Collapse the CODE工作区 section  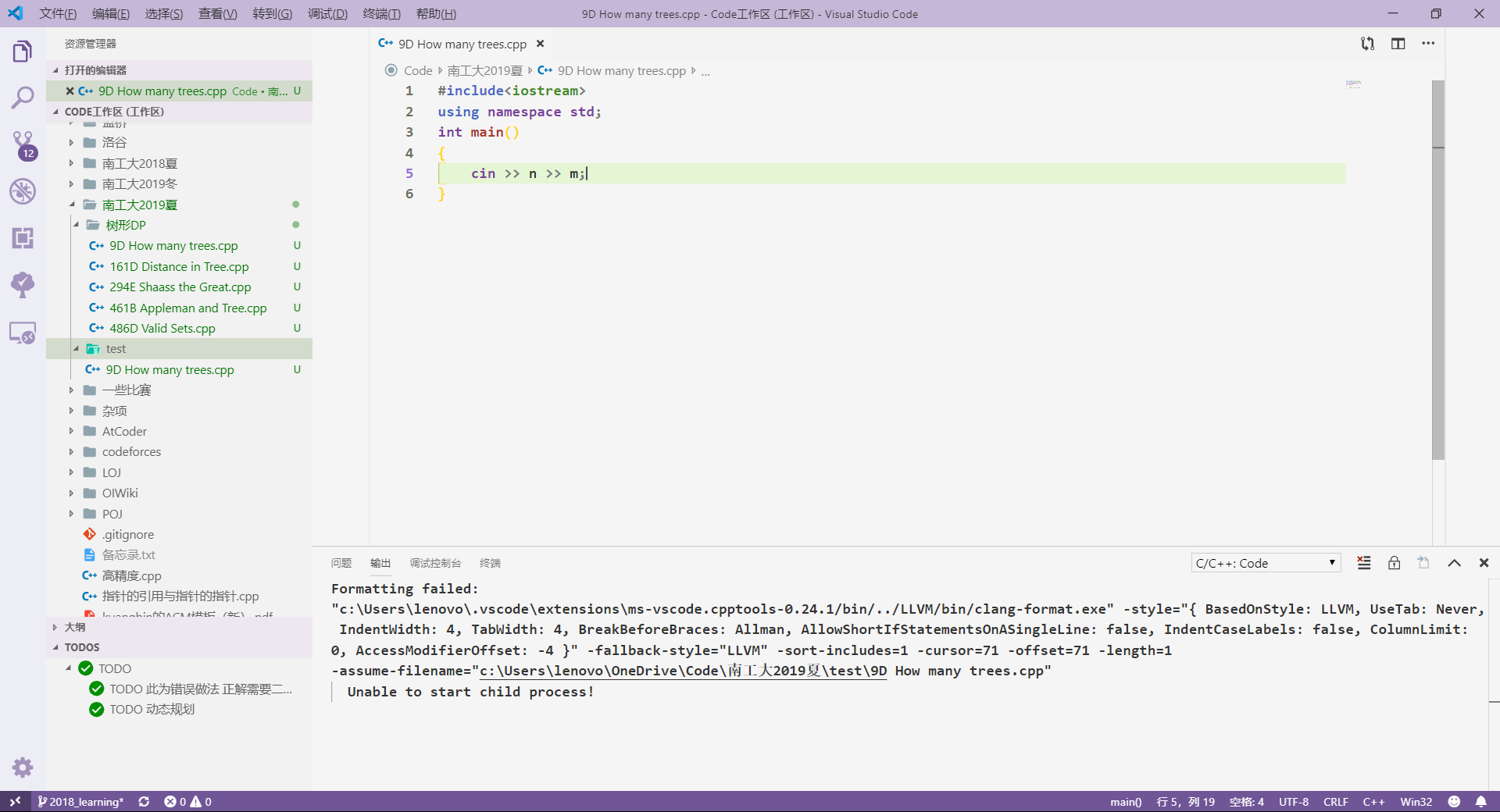(x=180, y=112)
